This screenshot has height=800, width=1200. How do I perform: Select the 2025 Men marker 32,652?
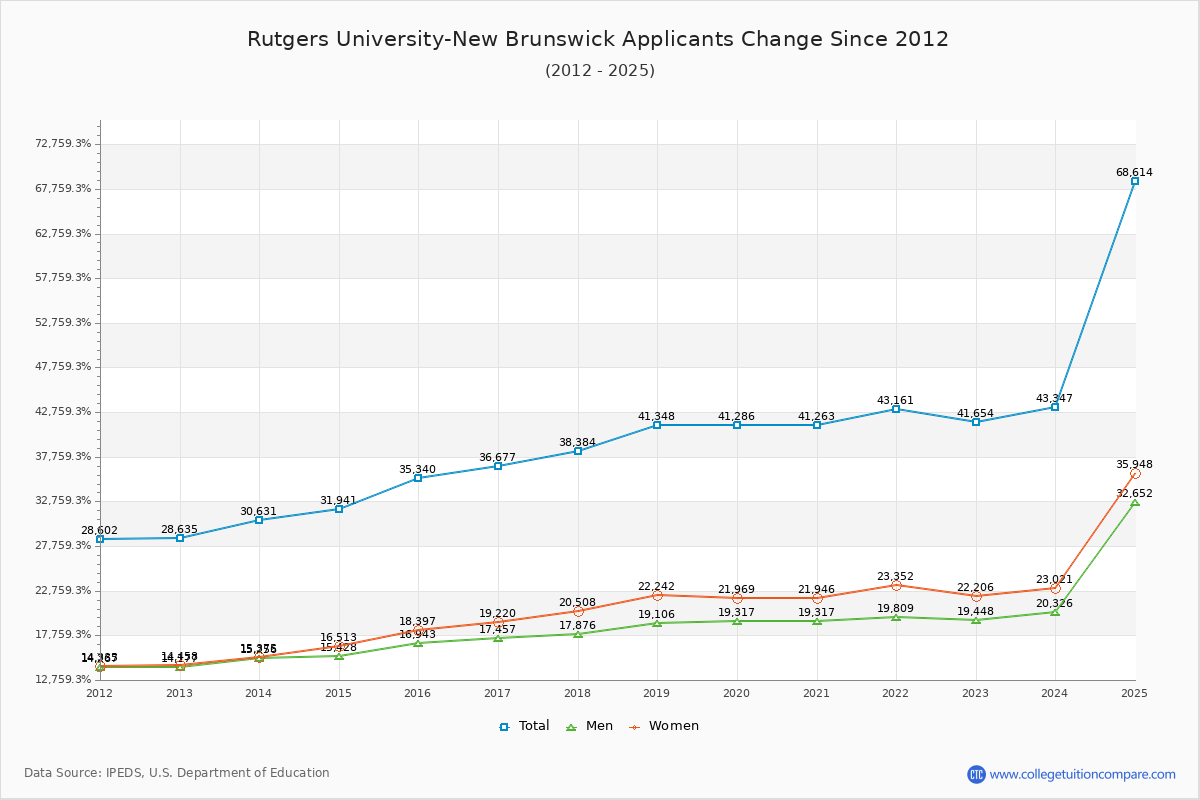[x=1134, y=502]
